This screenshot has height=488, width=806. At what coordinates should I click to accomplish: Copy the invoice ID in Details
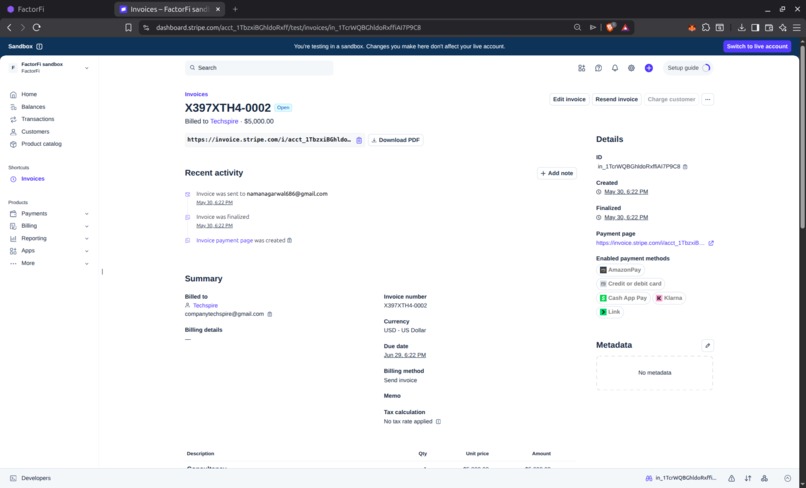(x=685, y=167)
